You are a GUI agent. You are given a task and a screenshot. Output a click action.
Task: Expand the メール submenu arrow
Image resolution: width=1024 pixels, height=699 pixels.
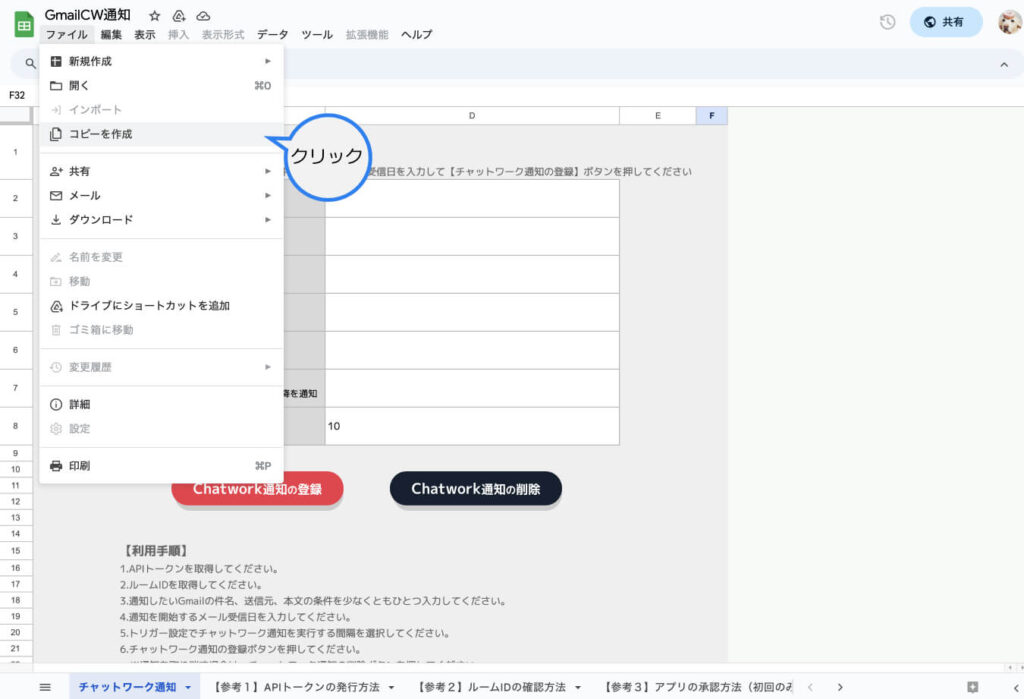[268, 195]
